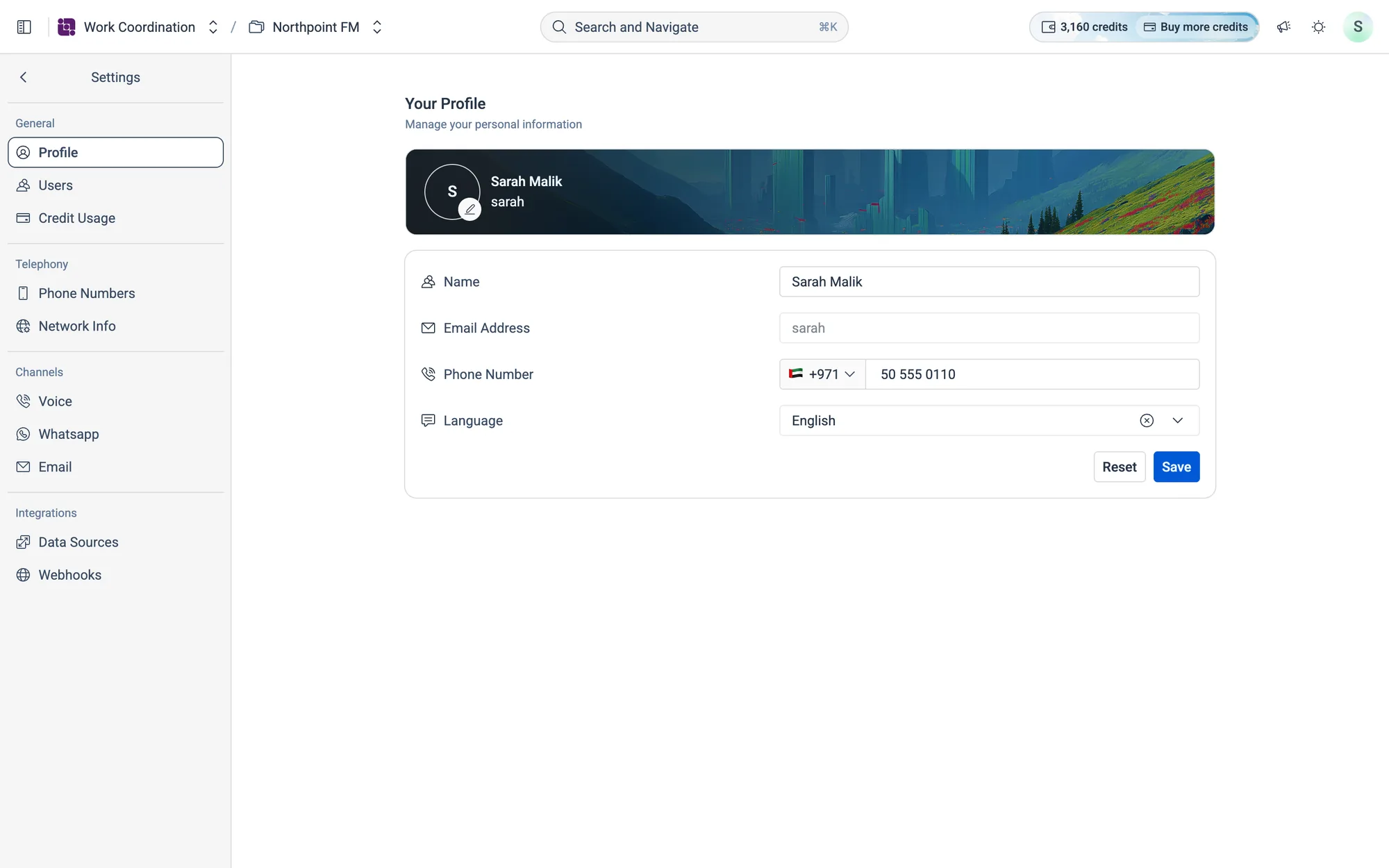Click the Reset button

[1120, 467]
